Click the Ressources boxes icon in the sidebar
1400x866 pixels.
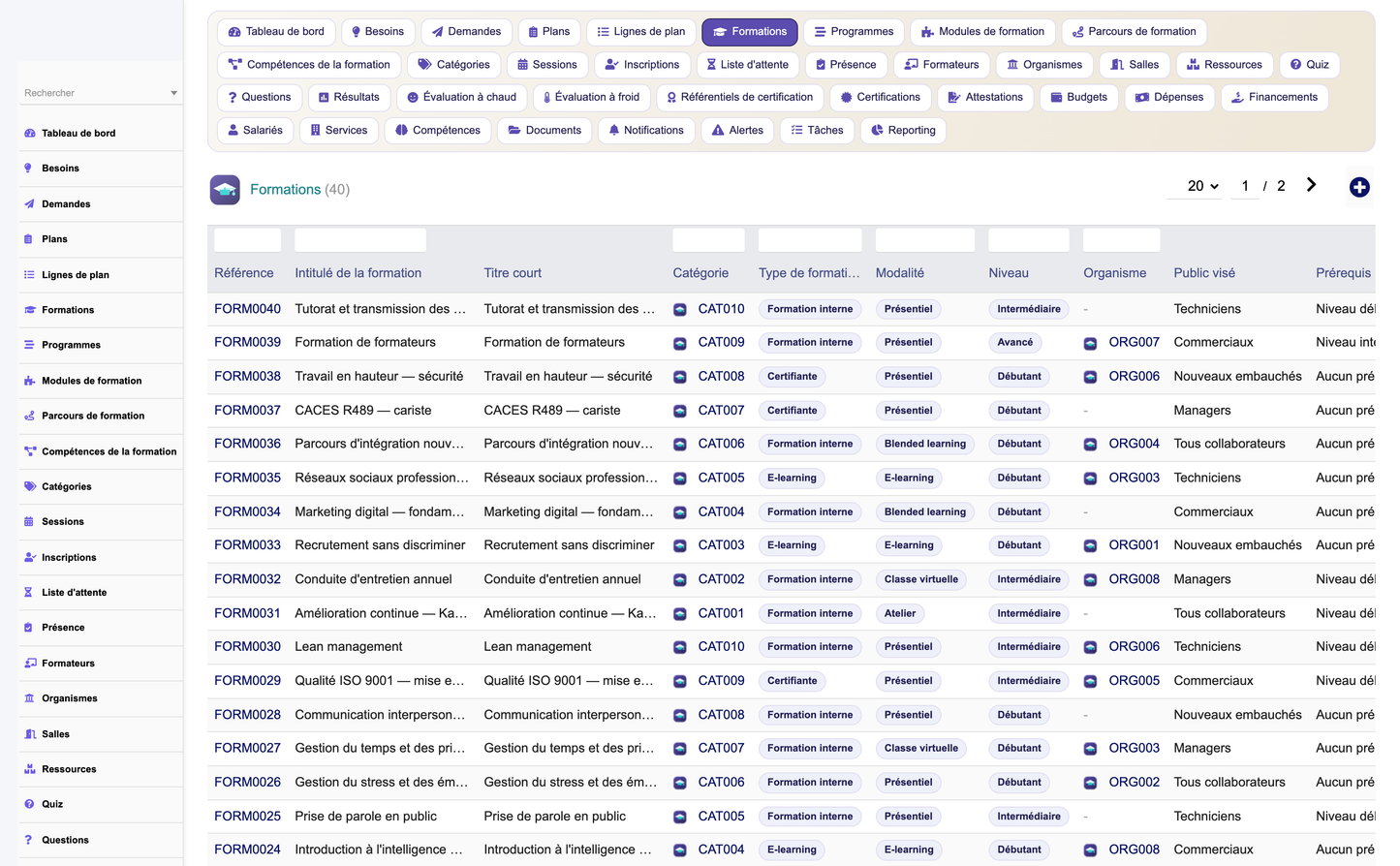(x=29, y=769)
